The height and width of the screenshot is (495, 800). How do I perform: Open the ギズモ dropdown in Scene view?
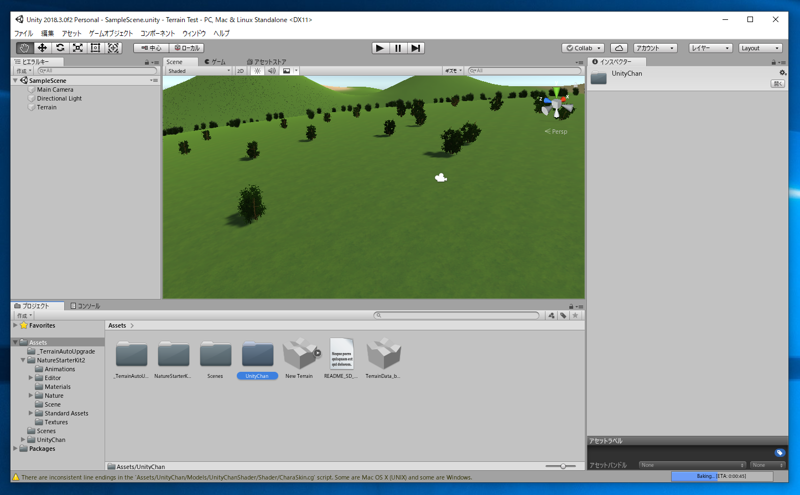[453, 71]
